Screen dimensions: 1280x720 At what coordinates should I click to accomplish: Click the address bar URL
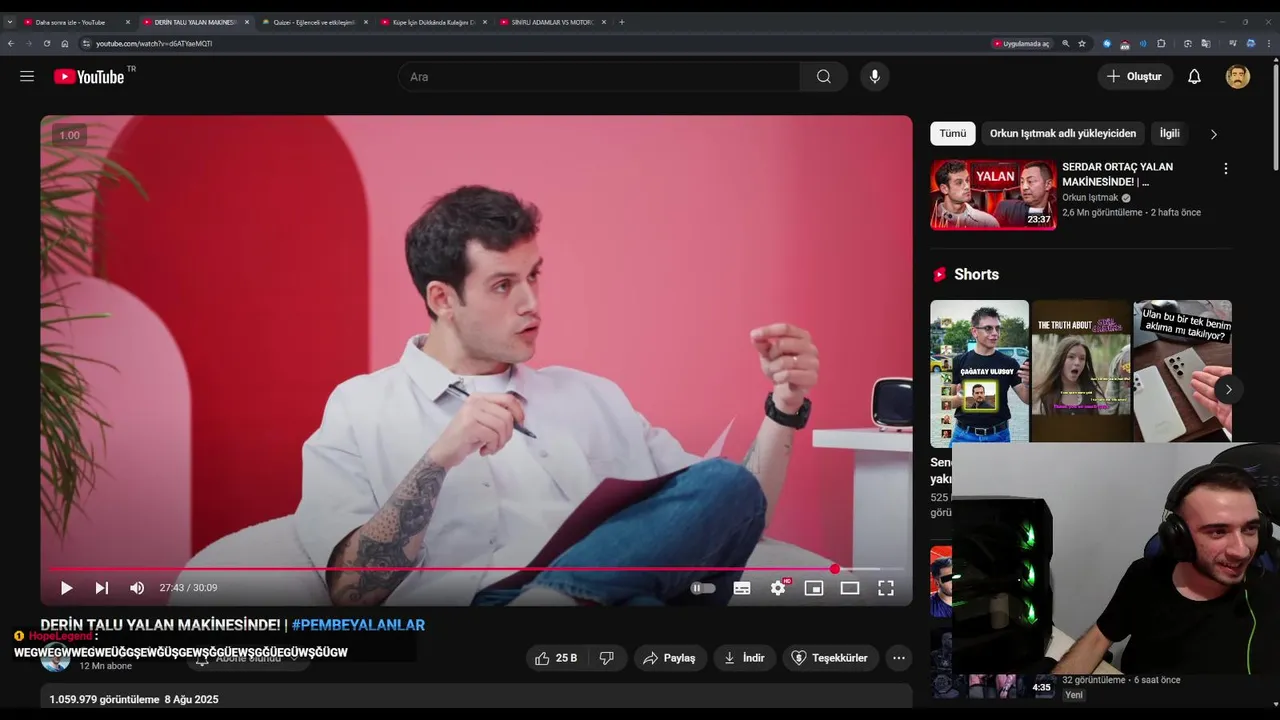[x=154, y=44]
